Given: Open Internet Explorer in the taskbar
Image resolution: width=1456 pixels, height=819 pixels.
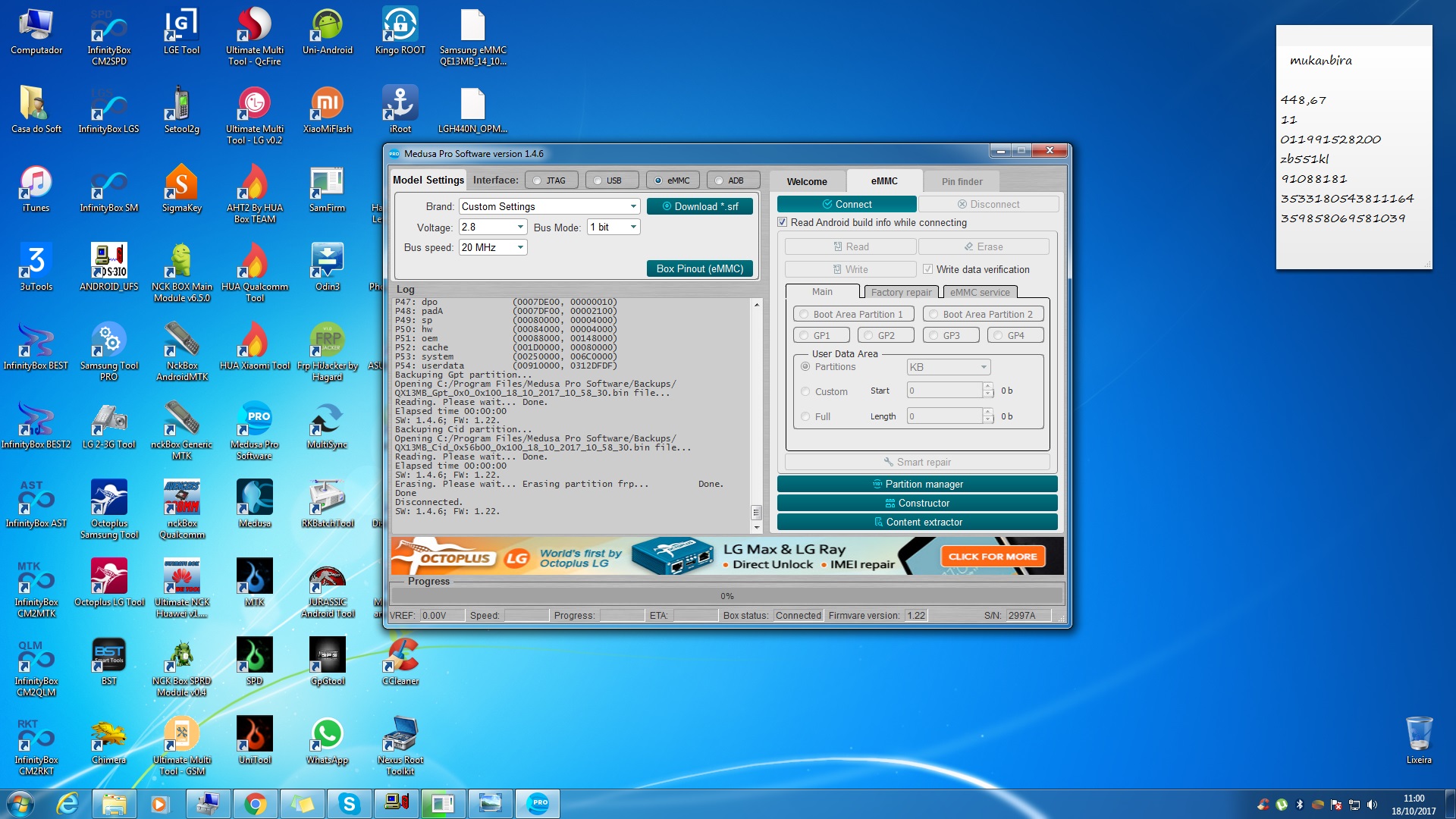Looking at the screenshot, I should tap(67, 804).
